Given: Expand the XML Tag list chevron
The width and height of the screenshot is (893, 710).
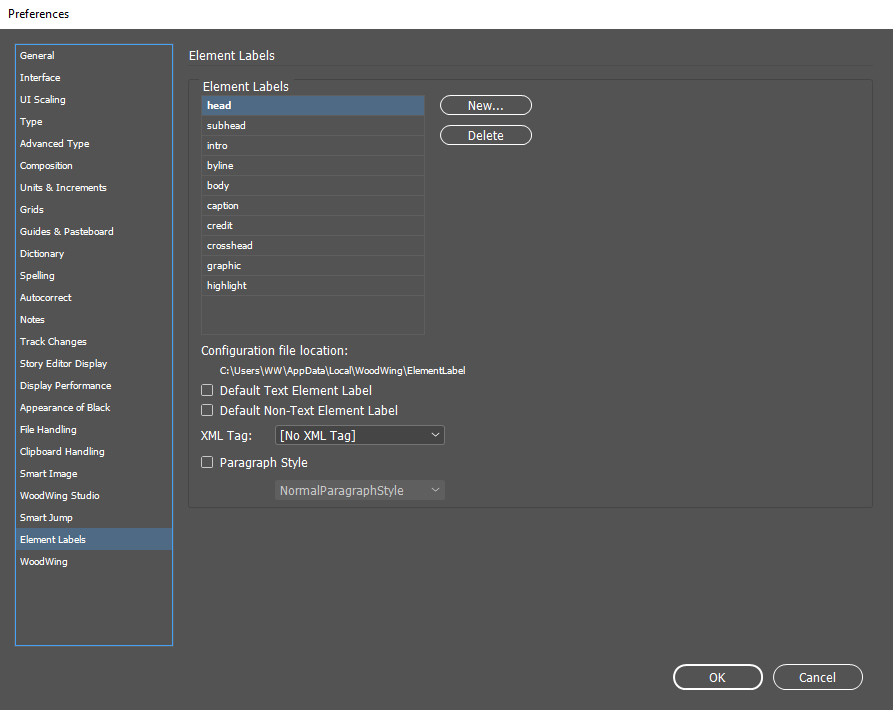Looking at the screenshot, I should (x=434, y=435).
